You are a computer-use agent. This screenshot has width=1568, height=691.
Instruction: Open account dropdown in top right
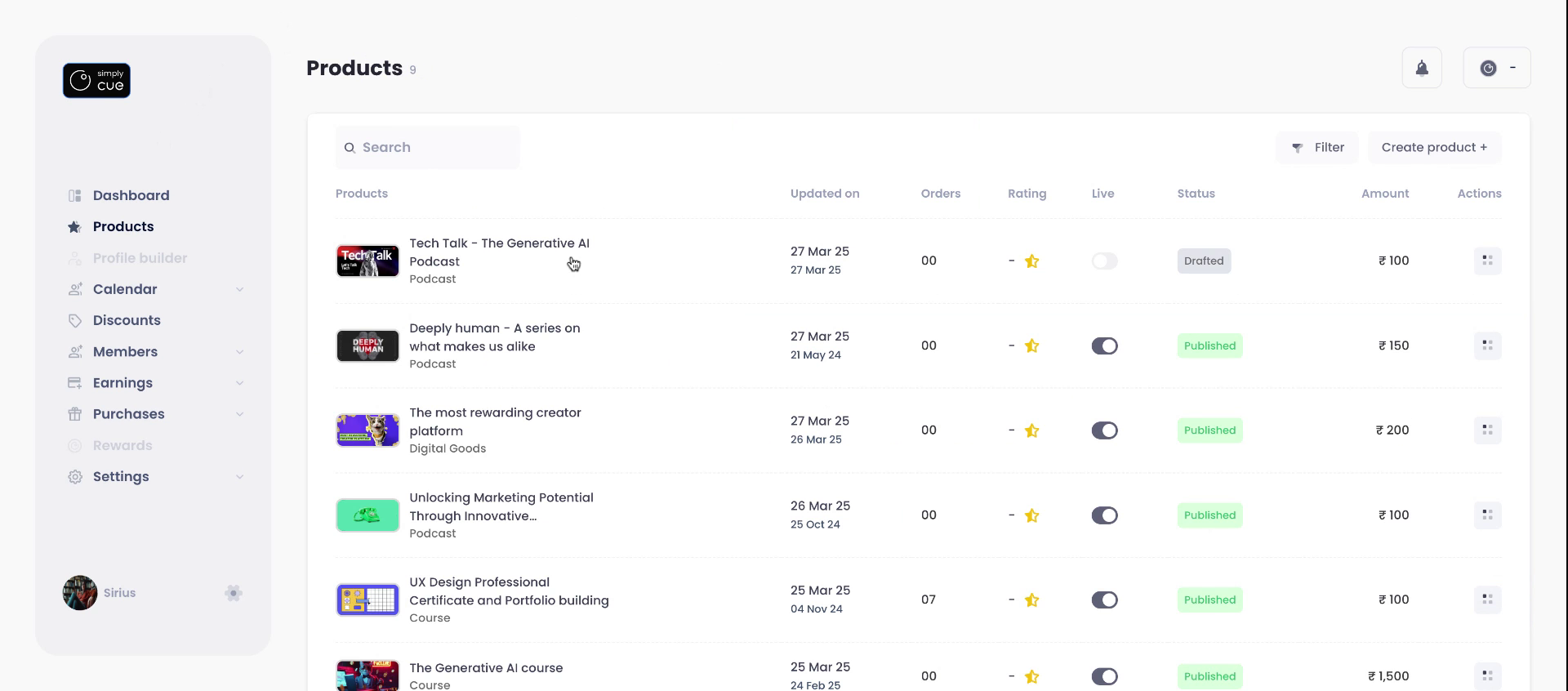click(1497, 68)
